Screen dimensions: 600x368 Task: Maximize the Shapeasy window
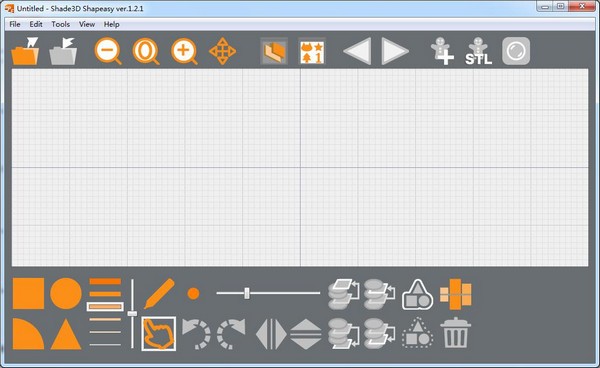[x=561, y=6]
